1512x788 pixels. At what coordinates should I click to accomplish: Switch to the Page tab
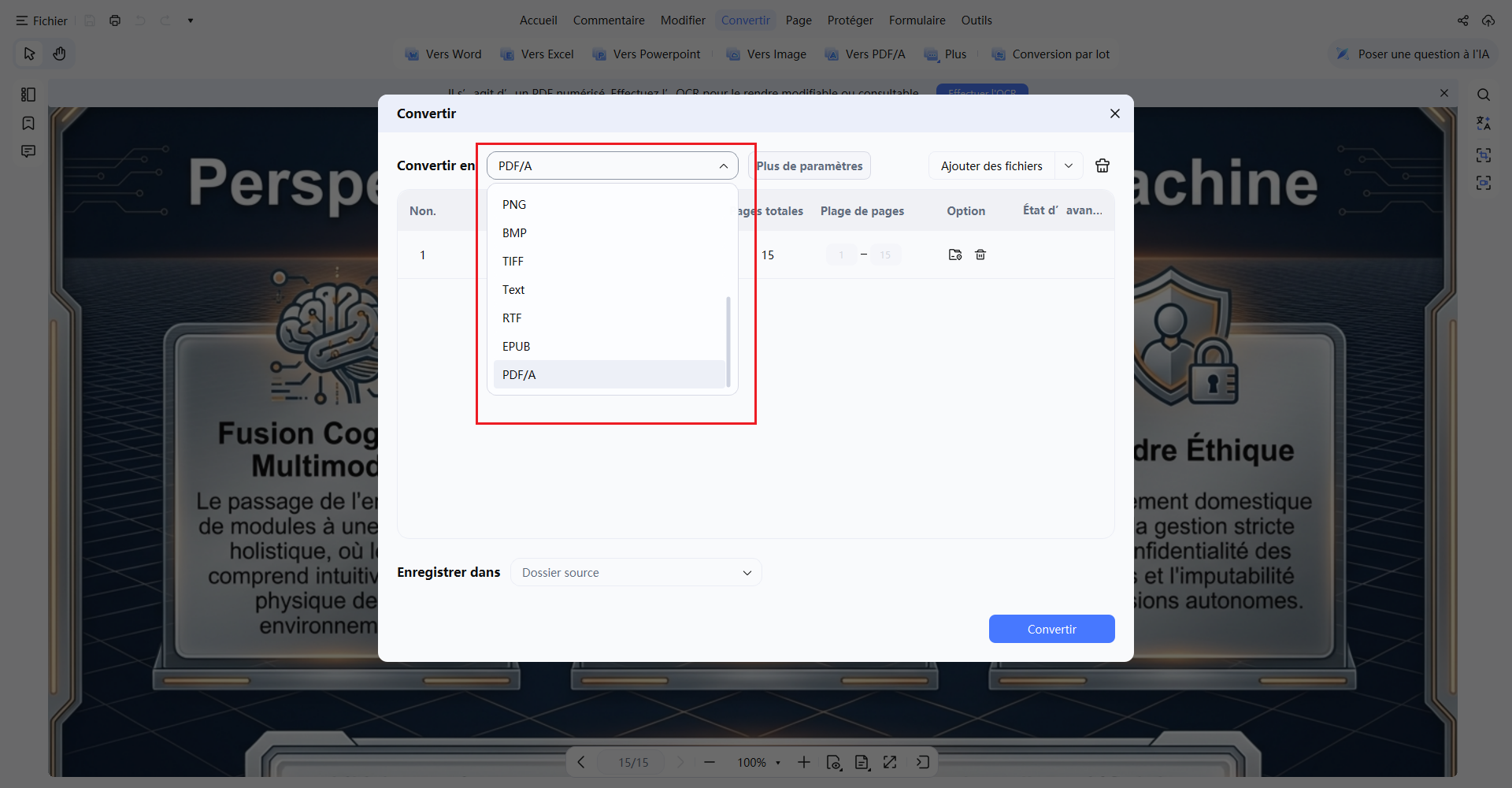pos(799,20)
